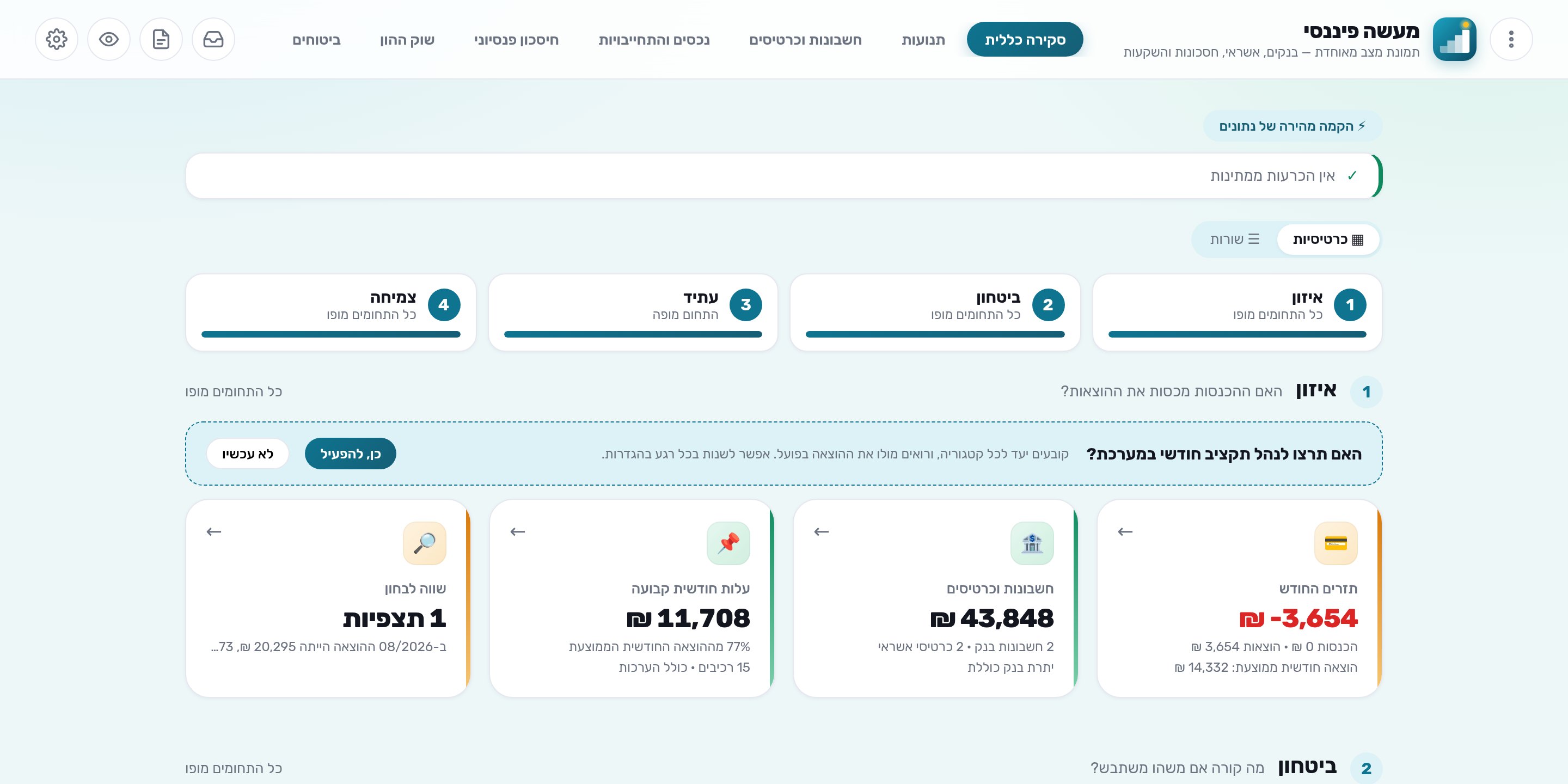Open the שוק ההון tab
This screenshot has width=1568, height=784.
click(407, 40)
